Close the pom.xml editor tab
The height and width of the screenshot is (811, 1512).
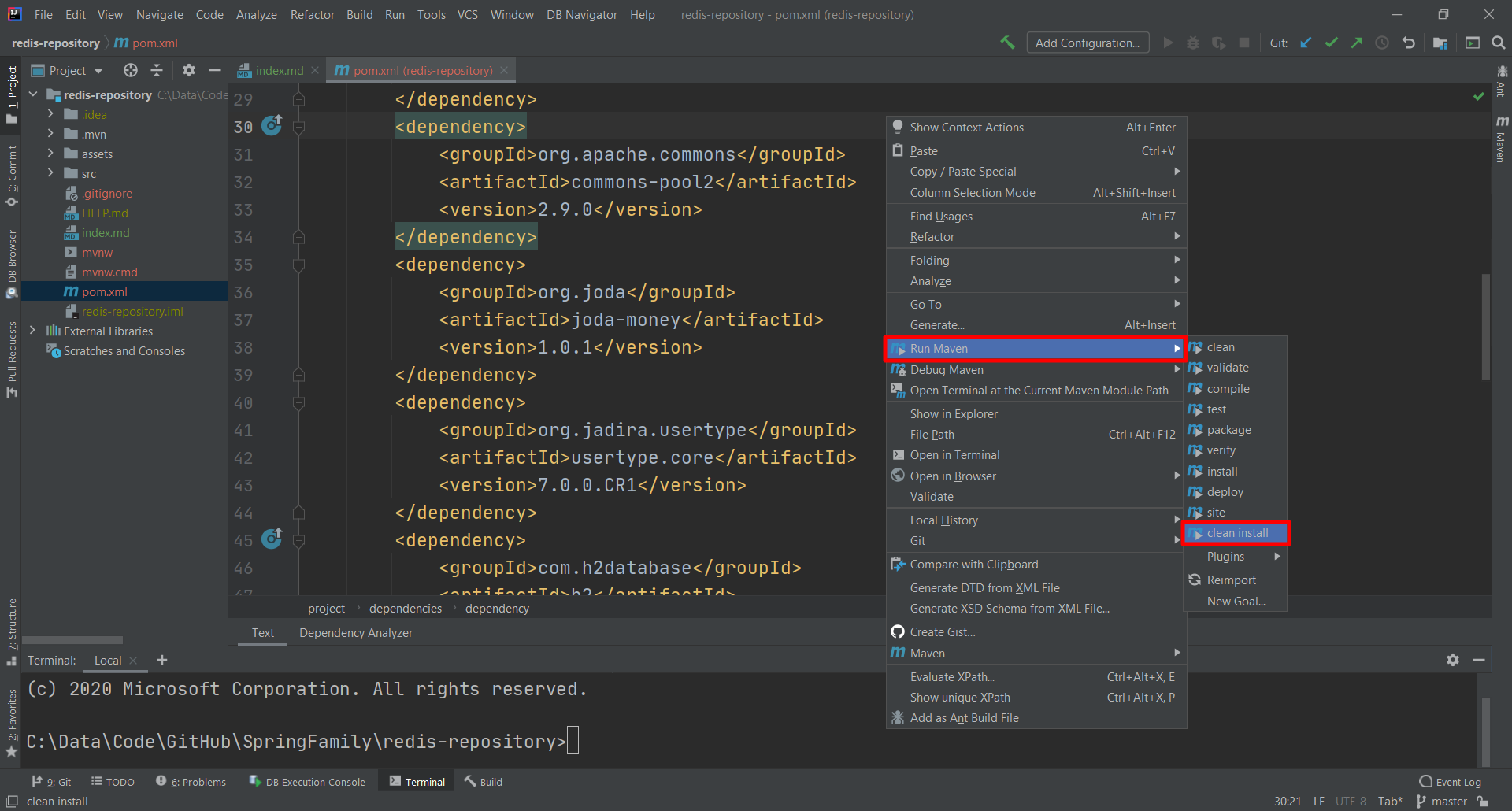[504, 70]
